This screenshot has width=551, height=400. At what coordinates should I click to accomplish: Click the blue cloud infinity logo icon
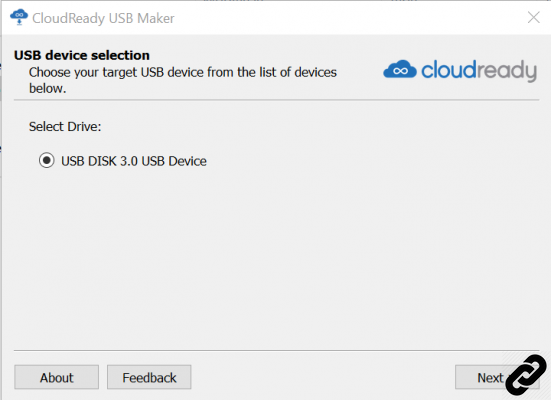(400, 70)
